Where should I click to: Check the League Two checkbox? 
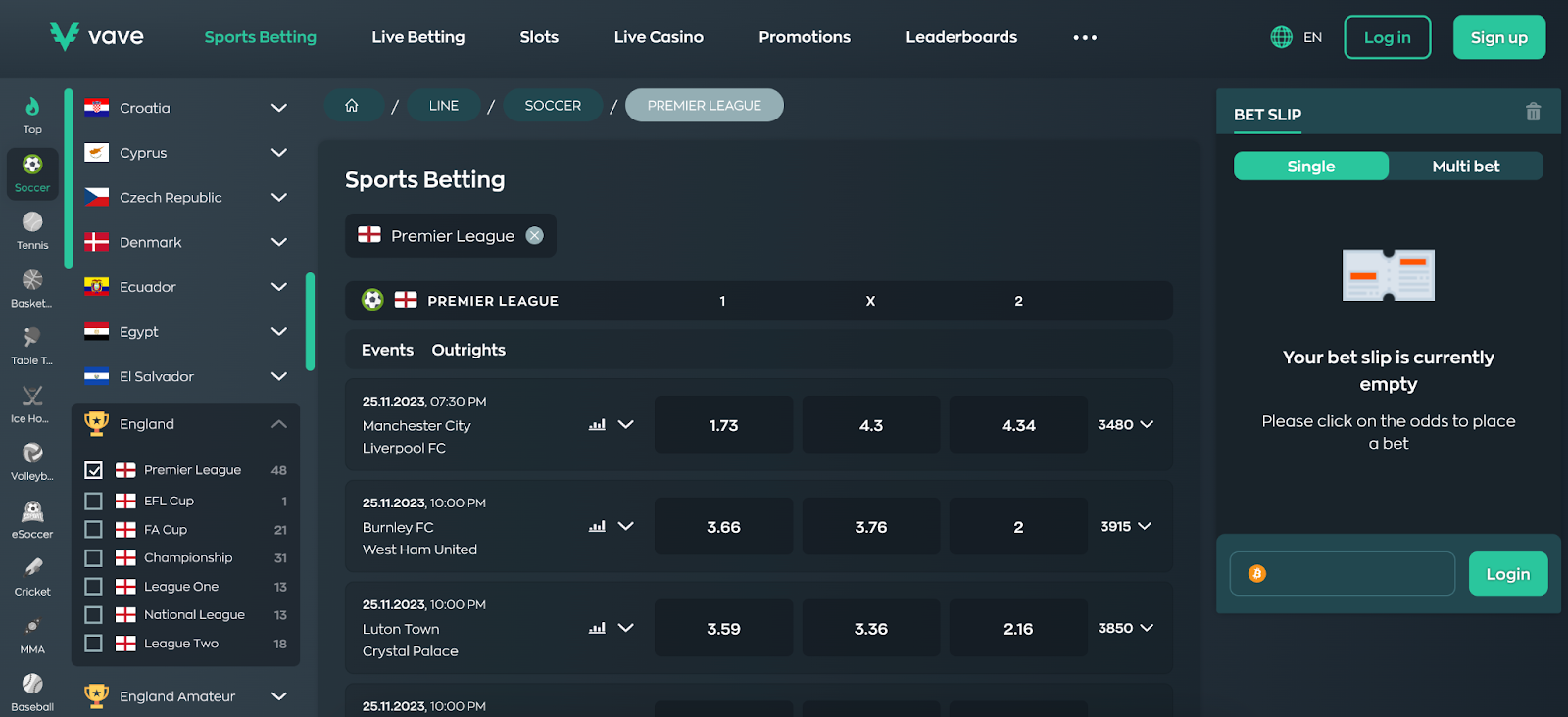pos(93,643)
